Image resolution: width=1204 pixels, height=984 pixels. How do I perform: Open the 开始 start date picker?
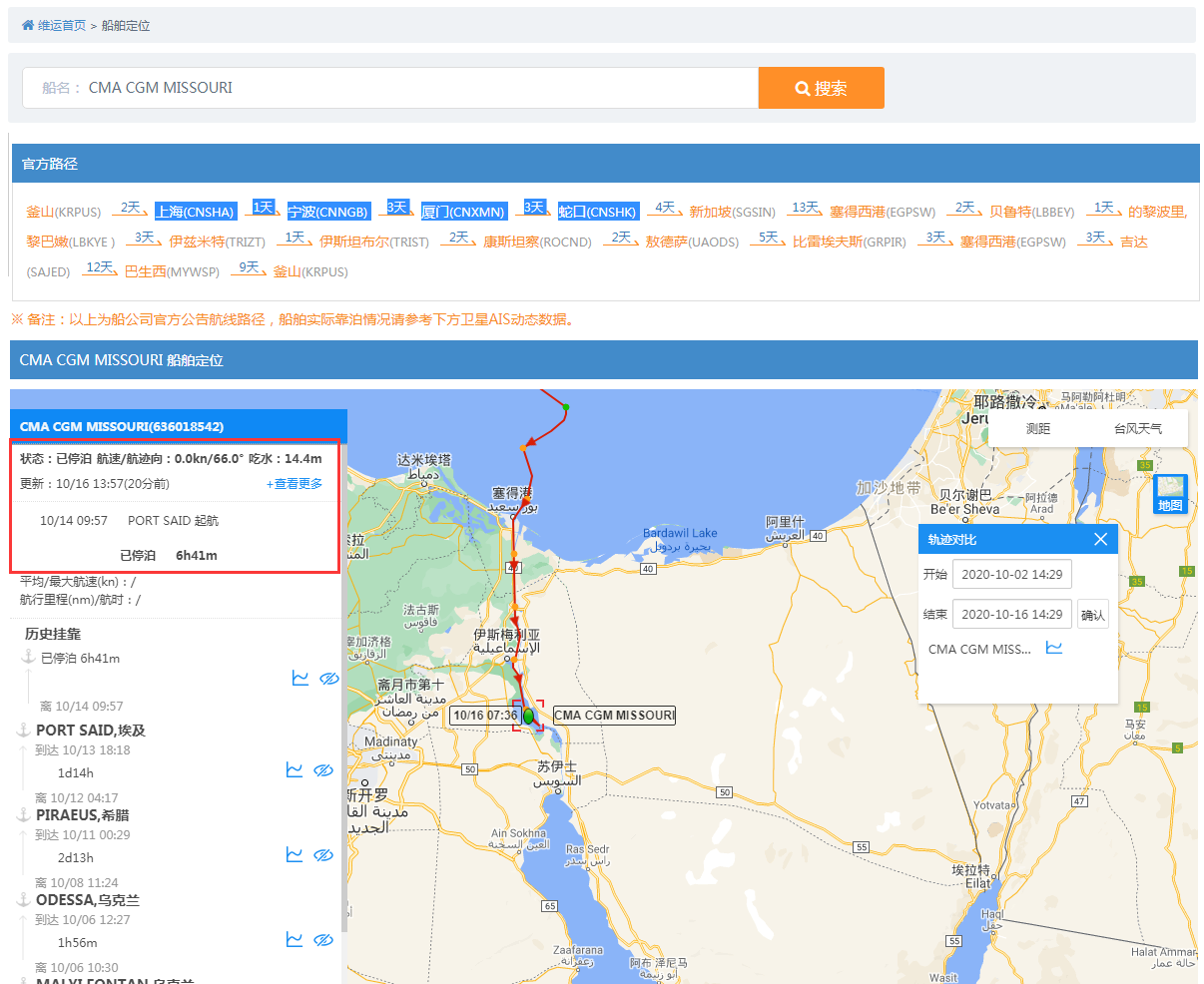coord(1011,575)
